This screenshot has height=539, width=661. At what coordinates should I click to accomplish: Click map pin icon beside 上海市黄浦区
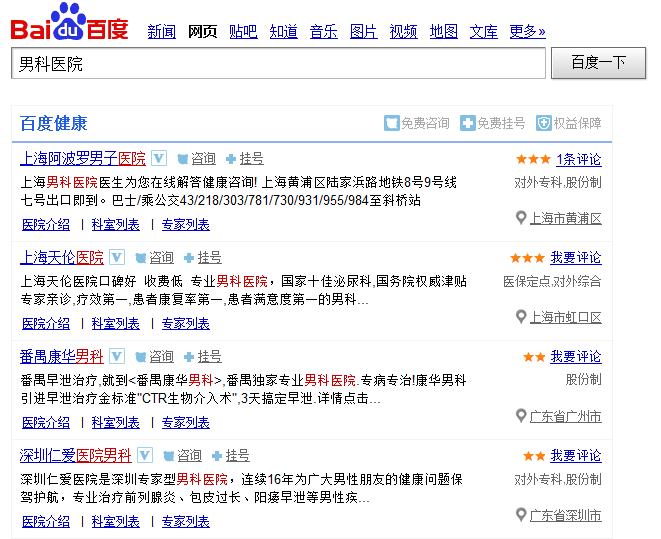coord(521,218)
